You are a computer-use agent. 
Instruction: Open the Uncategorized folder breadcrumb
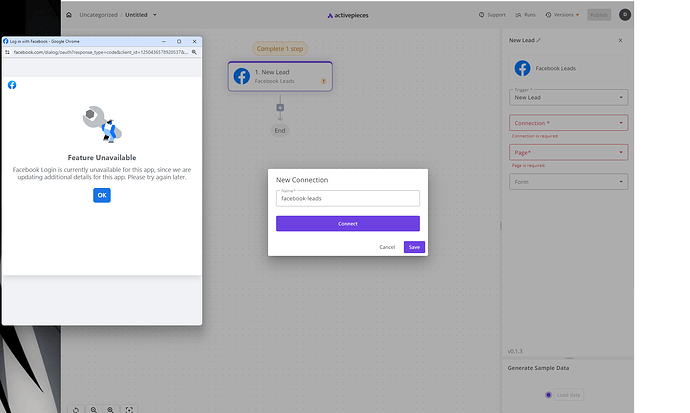[x=99, y=15]
